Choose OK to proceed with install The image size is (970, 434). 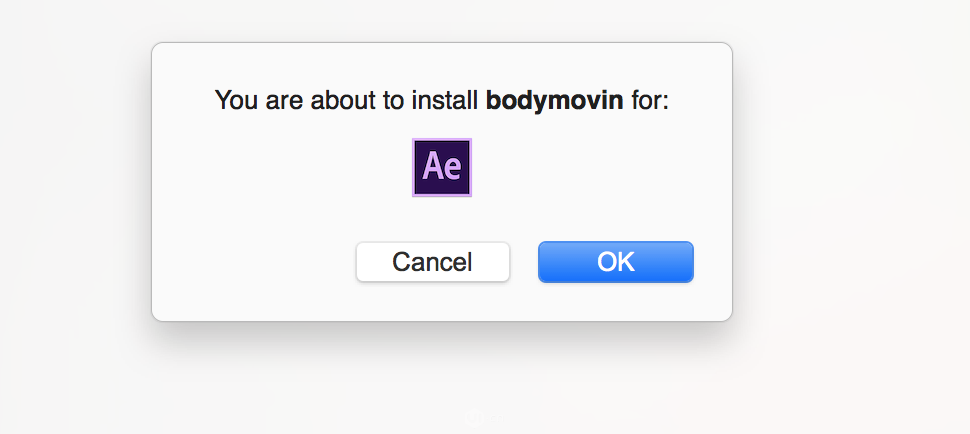click(615, 262)
